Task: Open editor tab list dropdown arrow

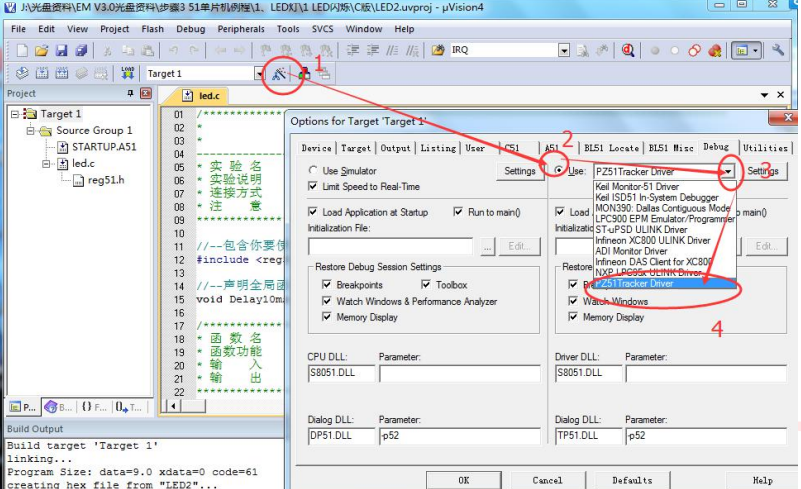Action: (x=764, y=95)
